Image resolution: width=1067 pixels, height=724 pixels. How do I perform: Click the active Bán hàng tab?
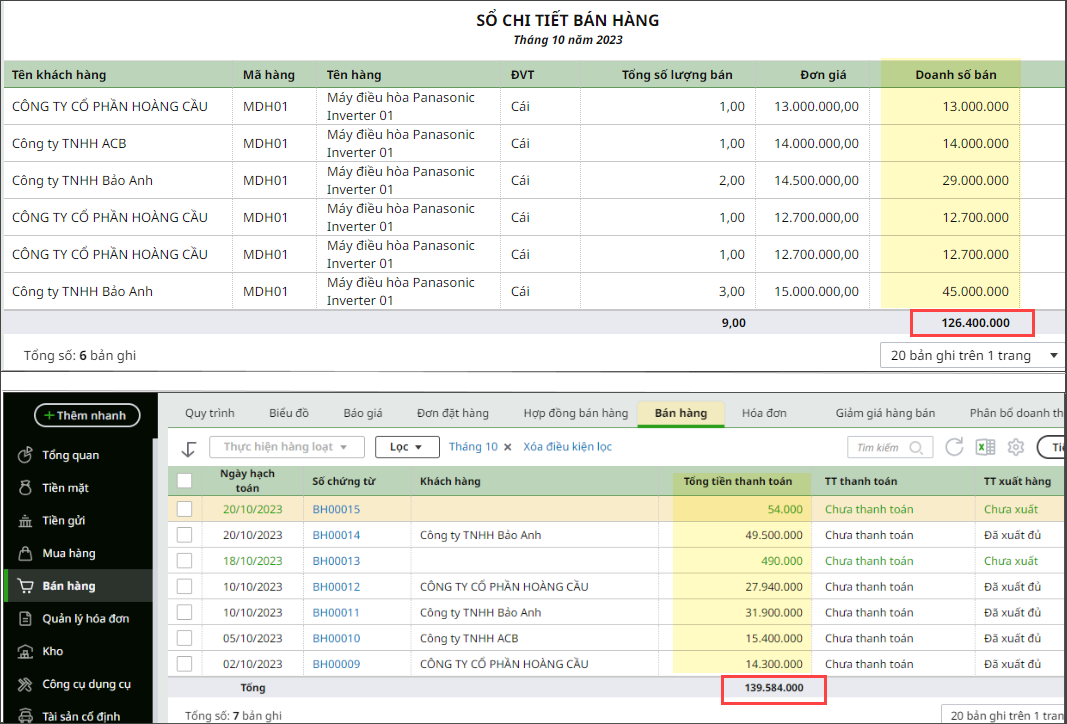point(680,413)
